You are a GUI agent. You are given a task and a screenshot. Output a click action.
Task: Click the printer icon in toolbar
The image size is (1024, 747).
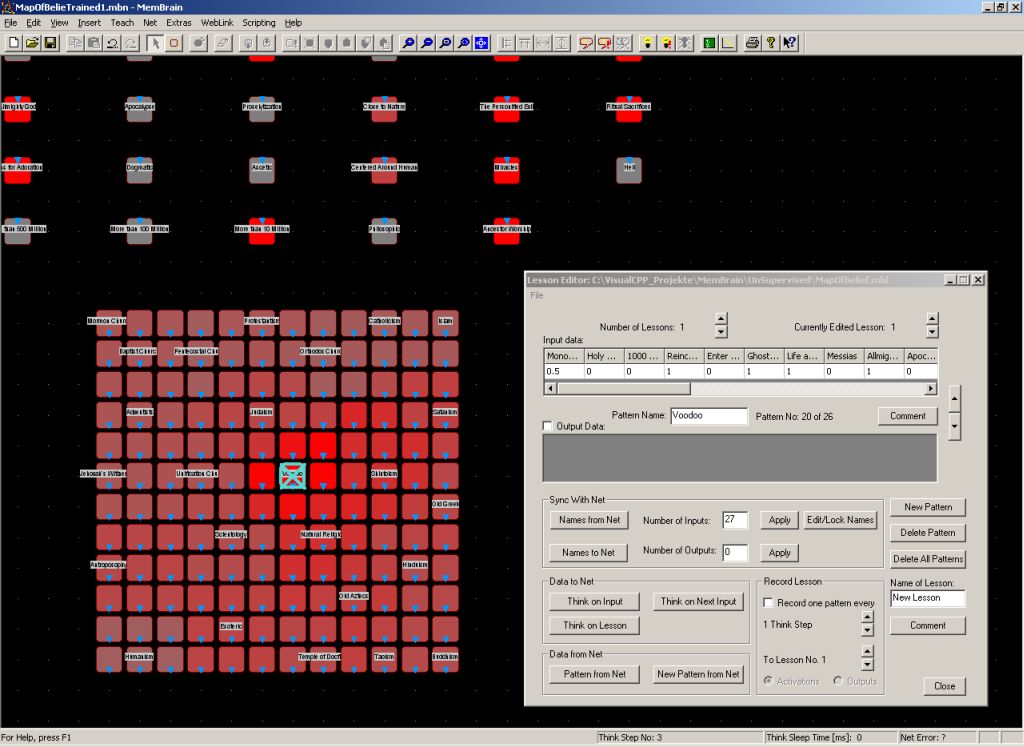pos(752,43)
